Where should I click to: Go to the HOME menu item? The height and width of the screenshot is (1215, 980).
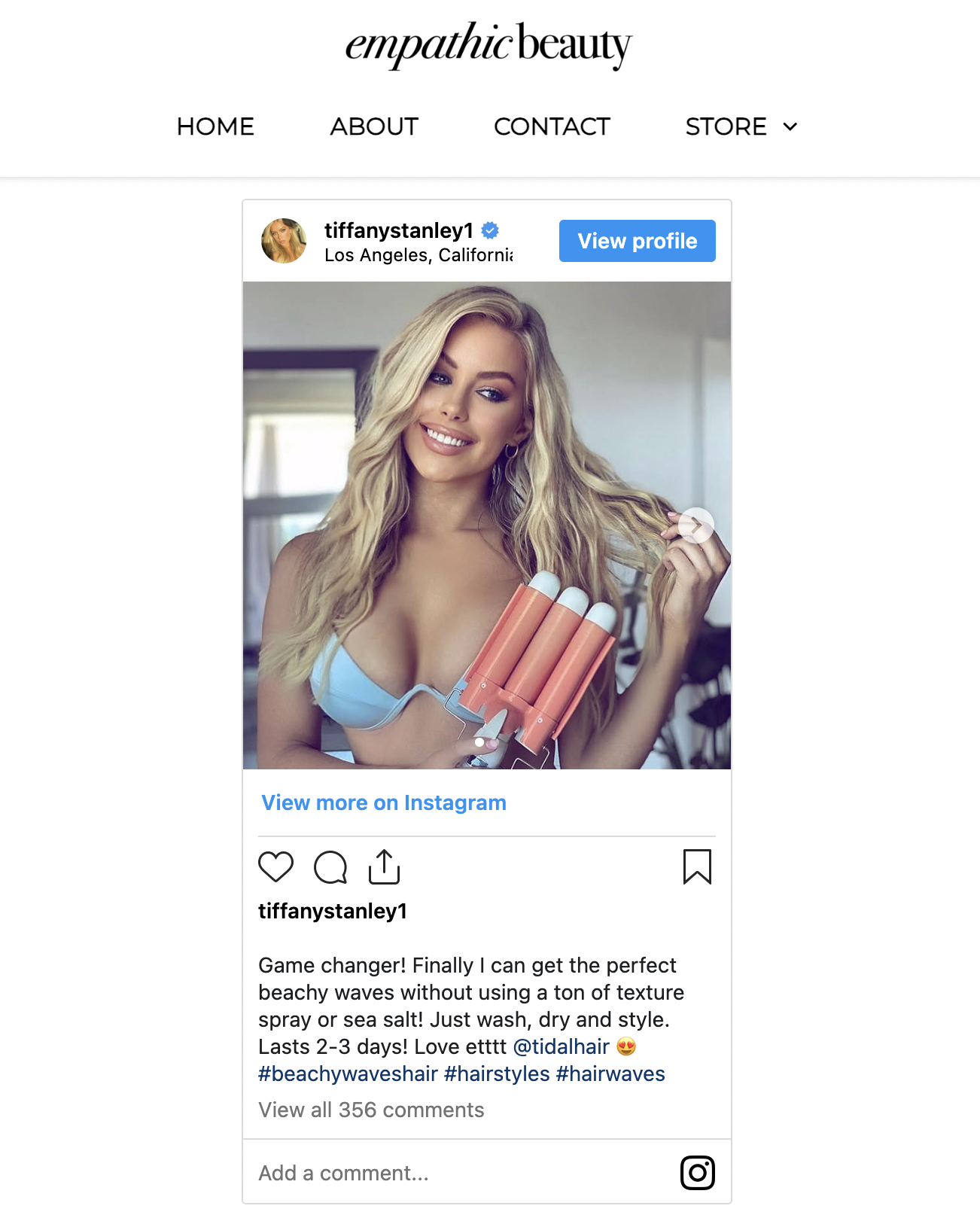(x=215, y=126)
